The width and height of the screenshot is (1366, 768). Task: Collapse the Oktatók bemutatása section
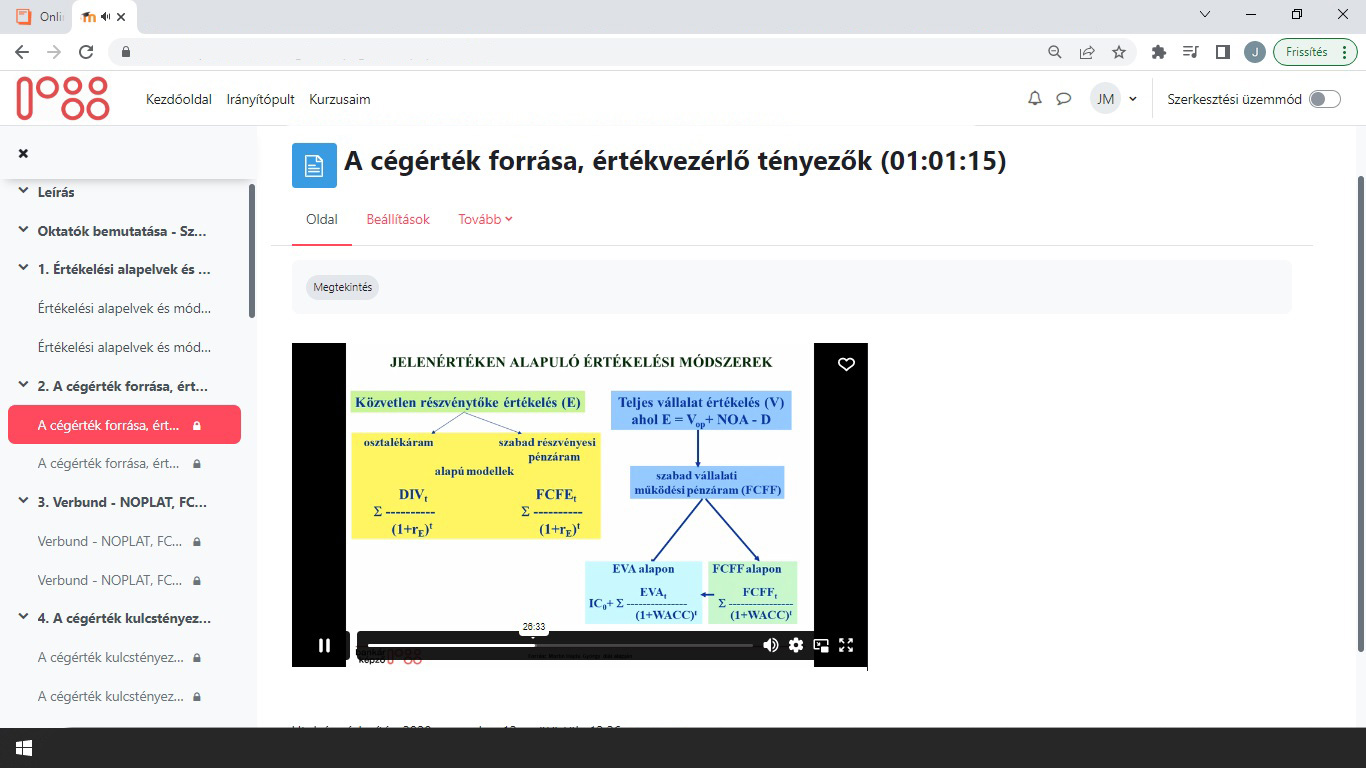pyautogui.click(x=21, y=230)
